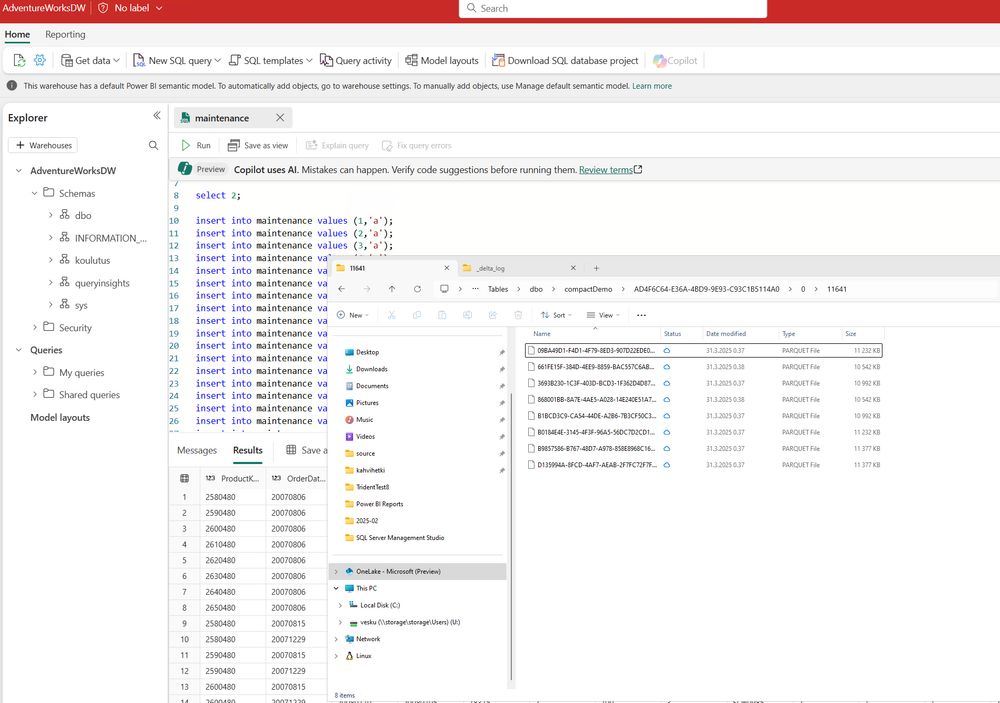
Task: Select the Results tab
Action: [247, 450]
